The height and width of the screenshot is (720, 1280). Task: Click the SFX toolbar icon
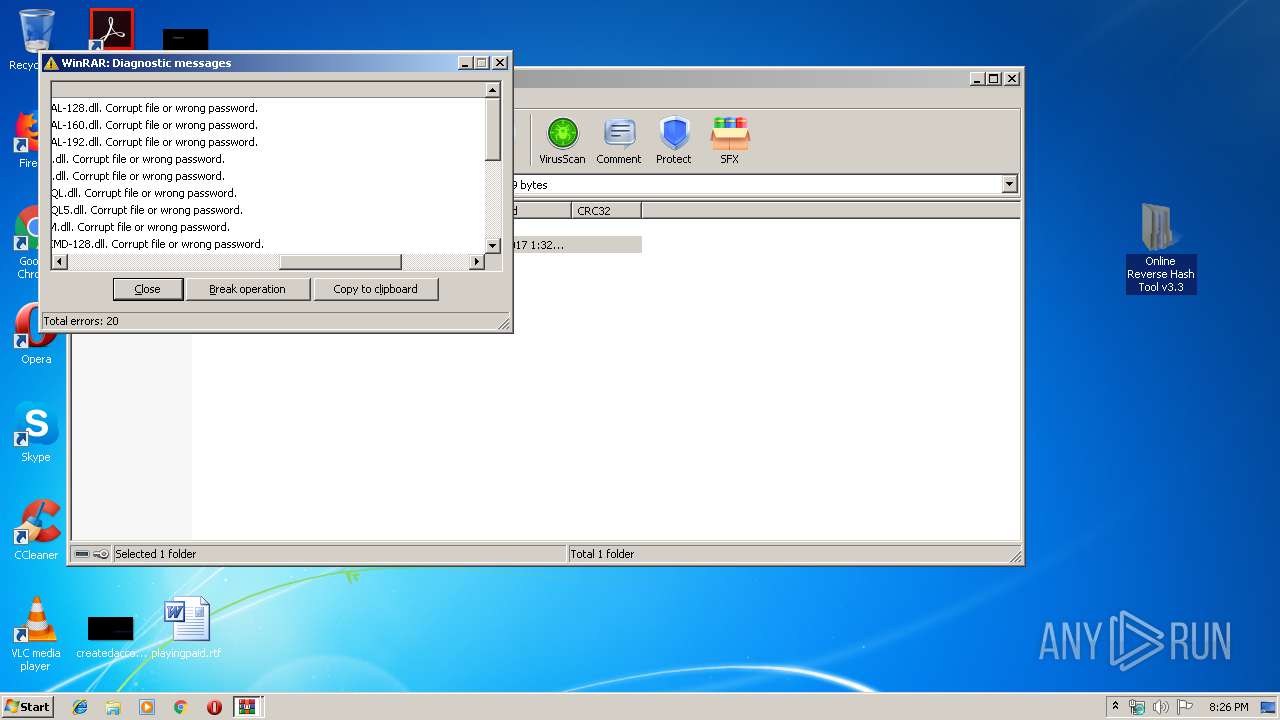(730, 141)
